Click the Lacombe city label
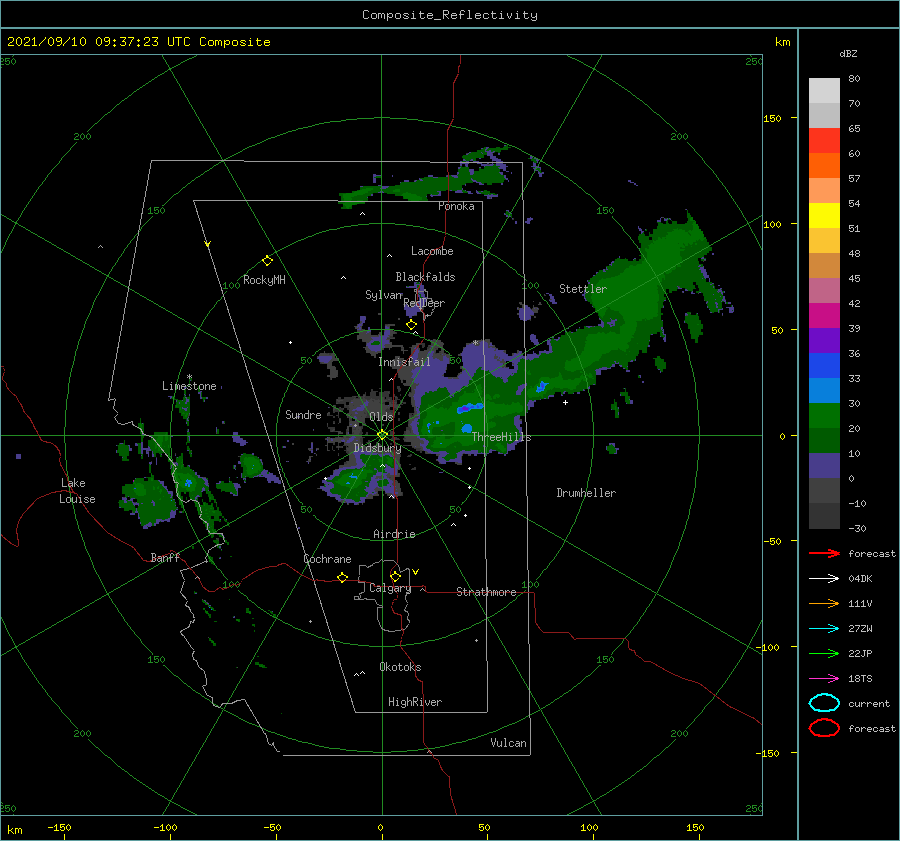 (432, 251)
